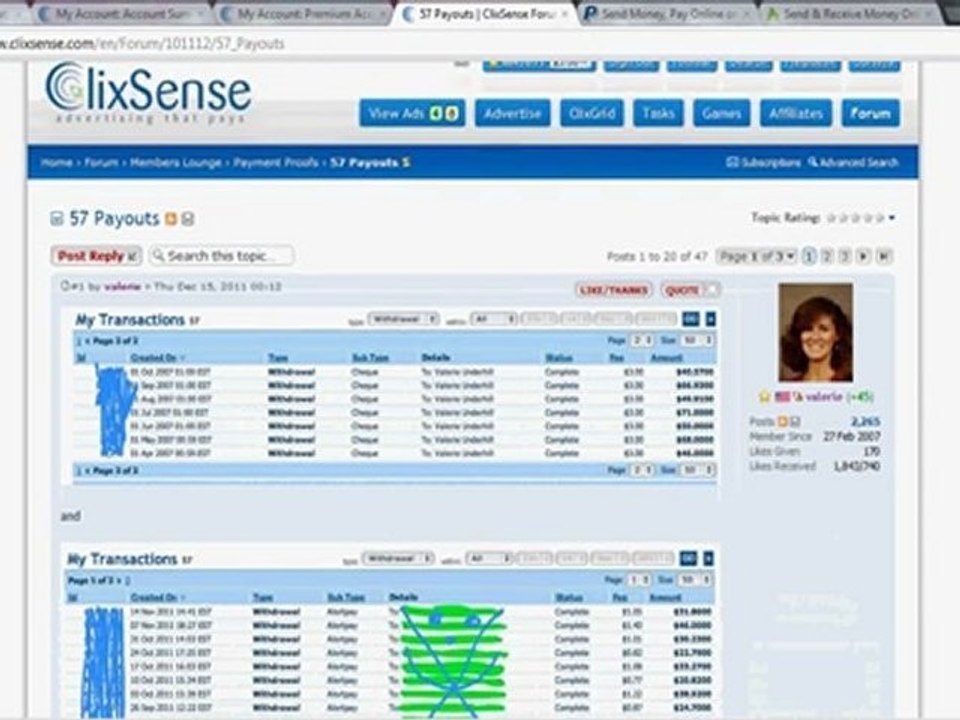Select the 57 Payouts ClixSense Forum tab

pos(486,13)
